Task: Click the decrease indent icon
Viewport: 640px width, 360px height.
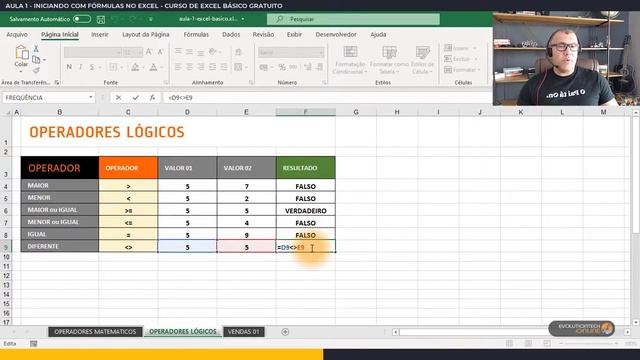Action: point(212,67)
